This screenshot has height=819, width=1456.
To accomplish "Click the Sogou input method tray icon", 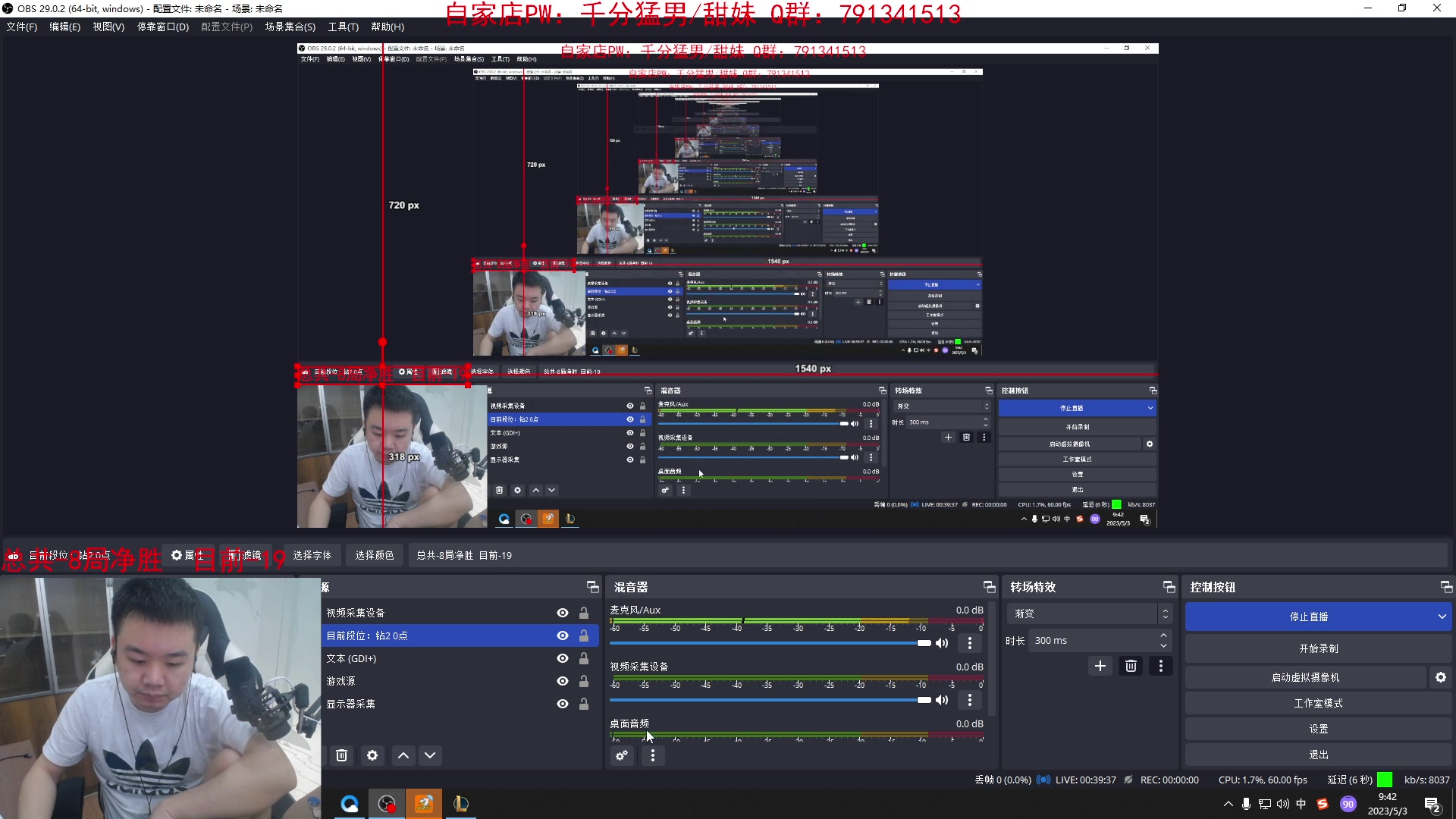I will coord(1323,804).
